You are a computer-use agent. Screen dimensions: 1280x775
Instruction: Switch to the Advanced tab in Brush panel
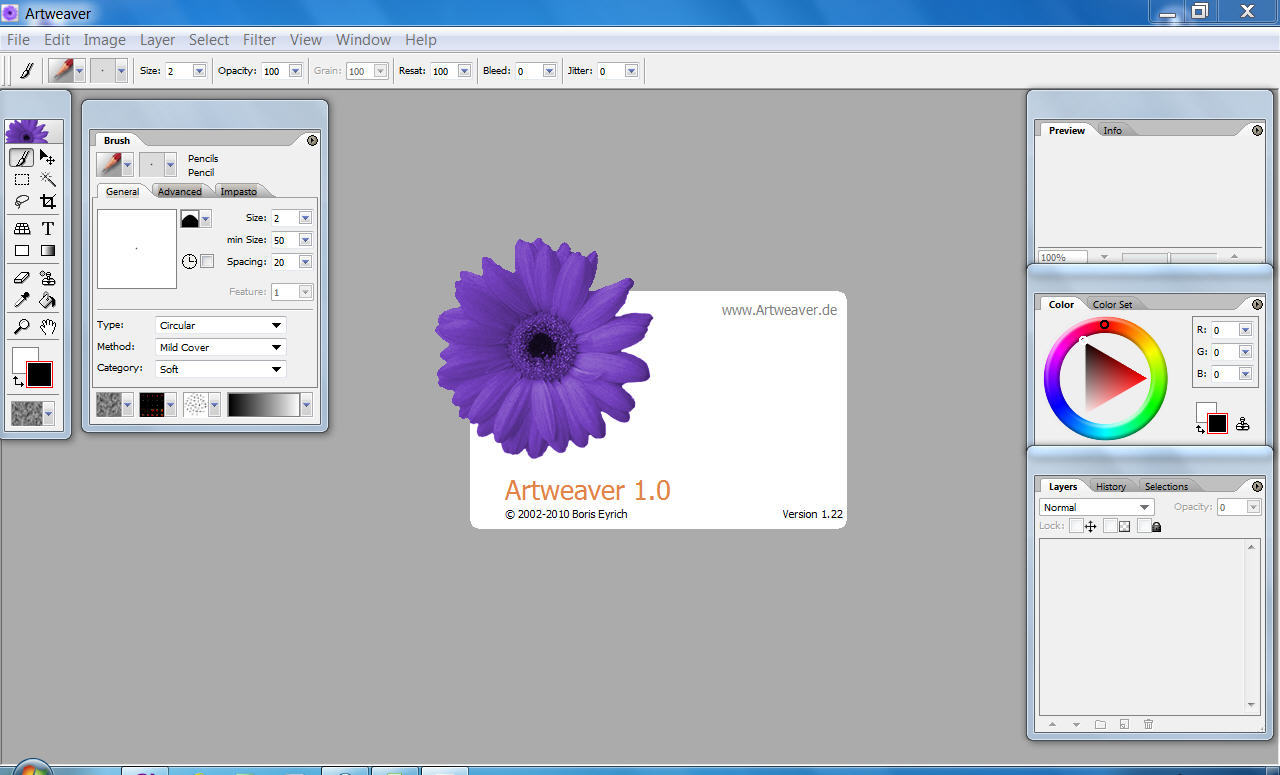(x=180, y=191)
